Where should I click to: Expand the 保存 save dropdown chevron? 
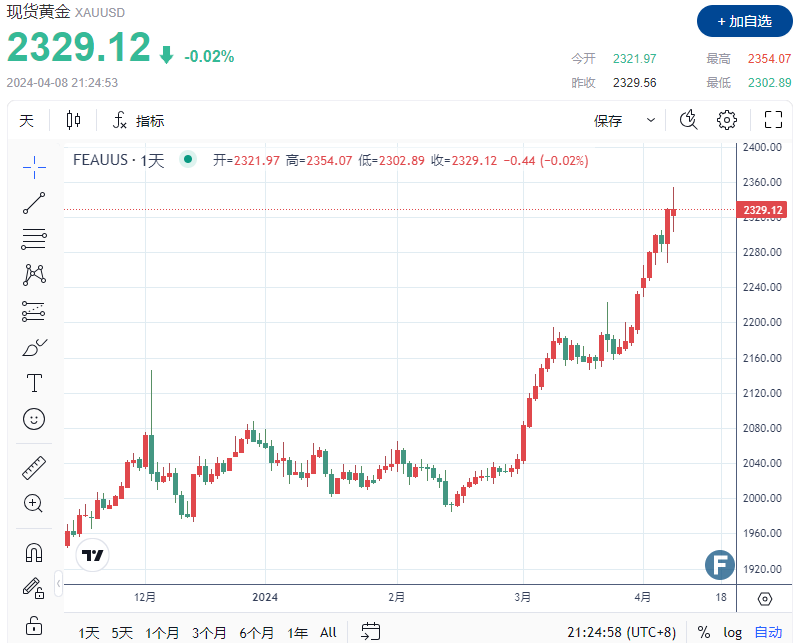(651, 120)
